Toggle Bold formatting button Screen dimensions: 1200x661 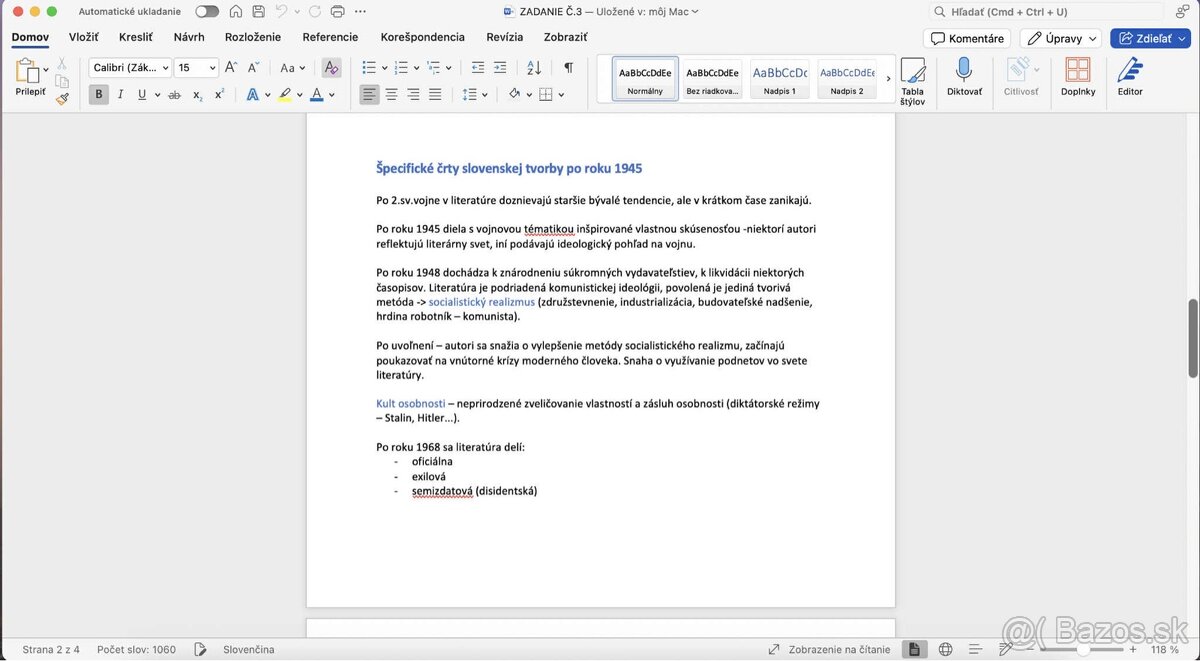tap(98, 95)
